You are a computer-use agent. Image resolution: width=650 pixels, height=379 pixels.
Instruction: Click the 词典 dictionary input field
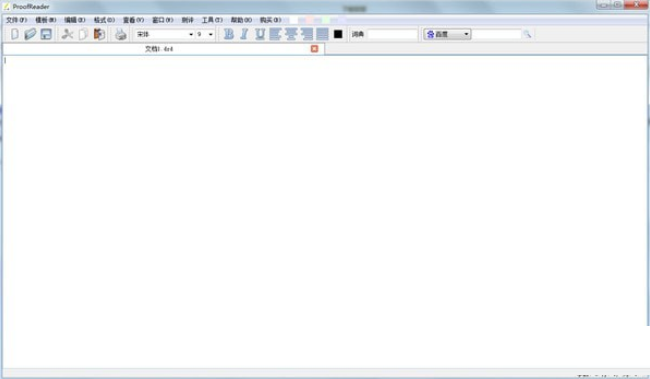pos(392,34)
